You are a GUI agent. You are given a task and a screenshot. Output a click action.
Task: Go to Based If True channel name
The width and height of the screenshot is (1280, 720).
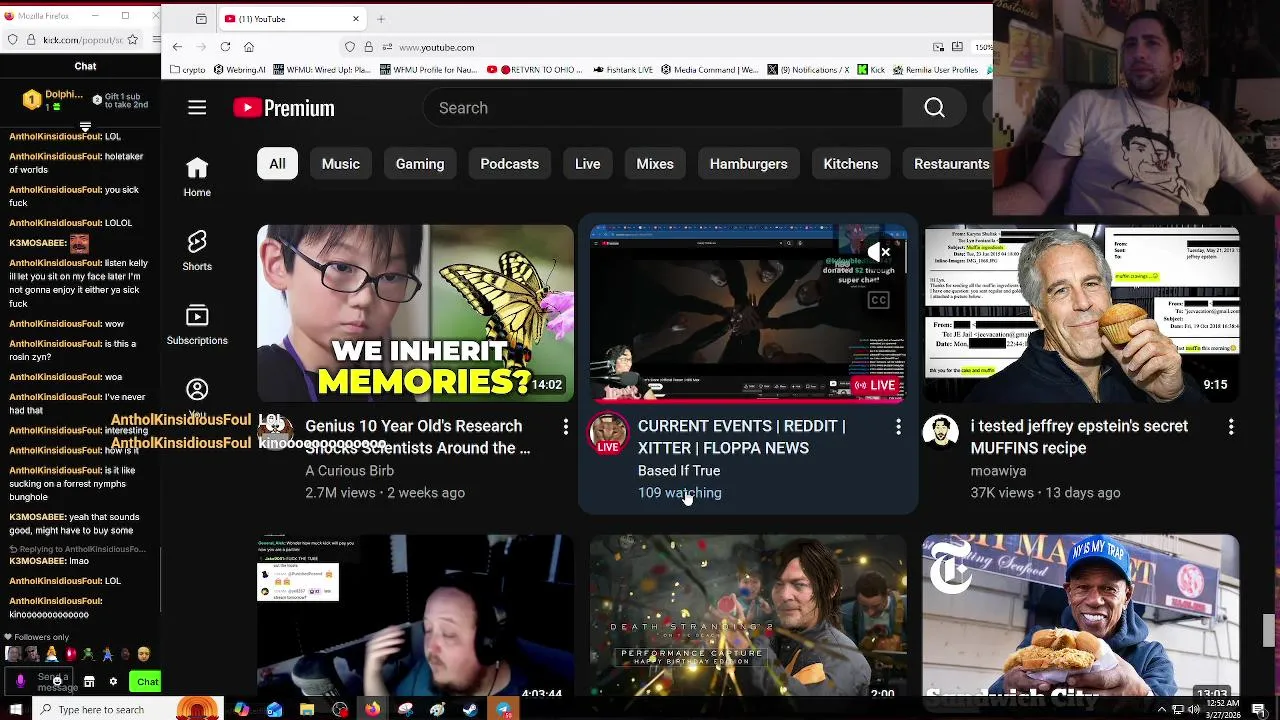click(679, 471)
